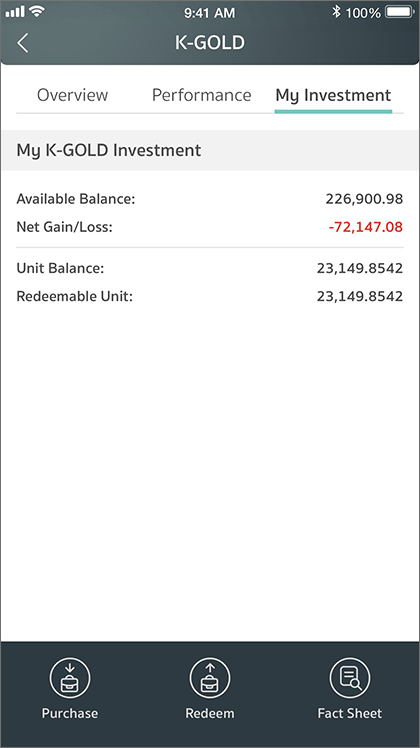Tap the back arrow icon
The image size is (420, 748).
[22, 43]
